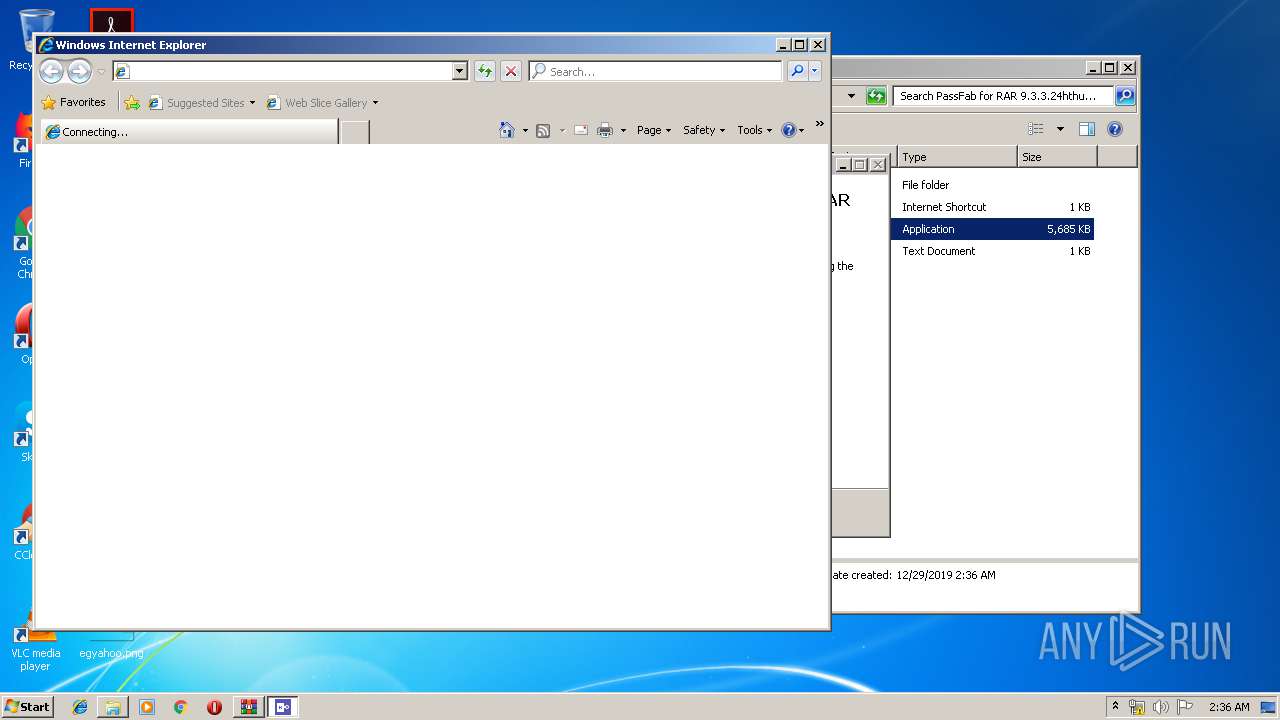Switch to the purple app taskbar item
Viewport: 1280px width, 720px height.
pyautogui.click(x=282, y=707)
